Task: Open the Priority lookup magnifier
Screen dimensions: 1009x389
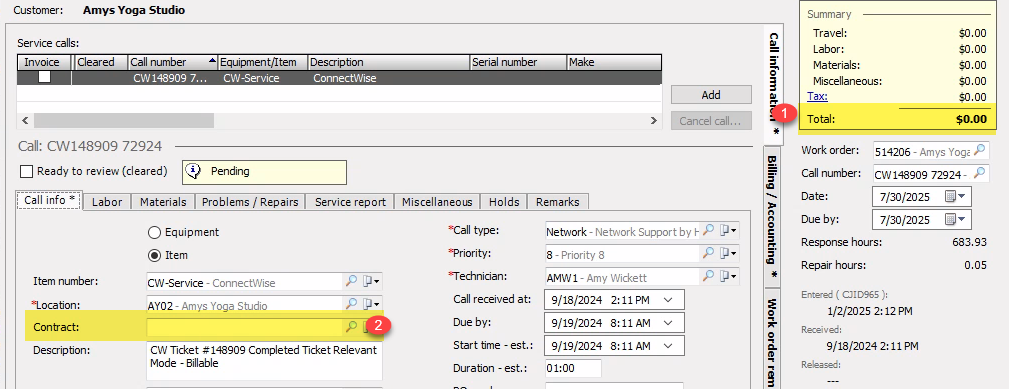Action: click(708, 253)
